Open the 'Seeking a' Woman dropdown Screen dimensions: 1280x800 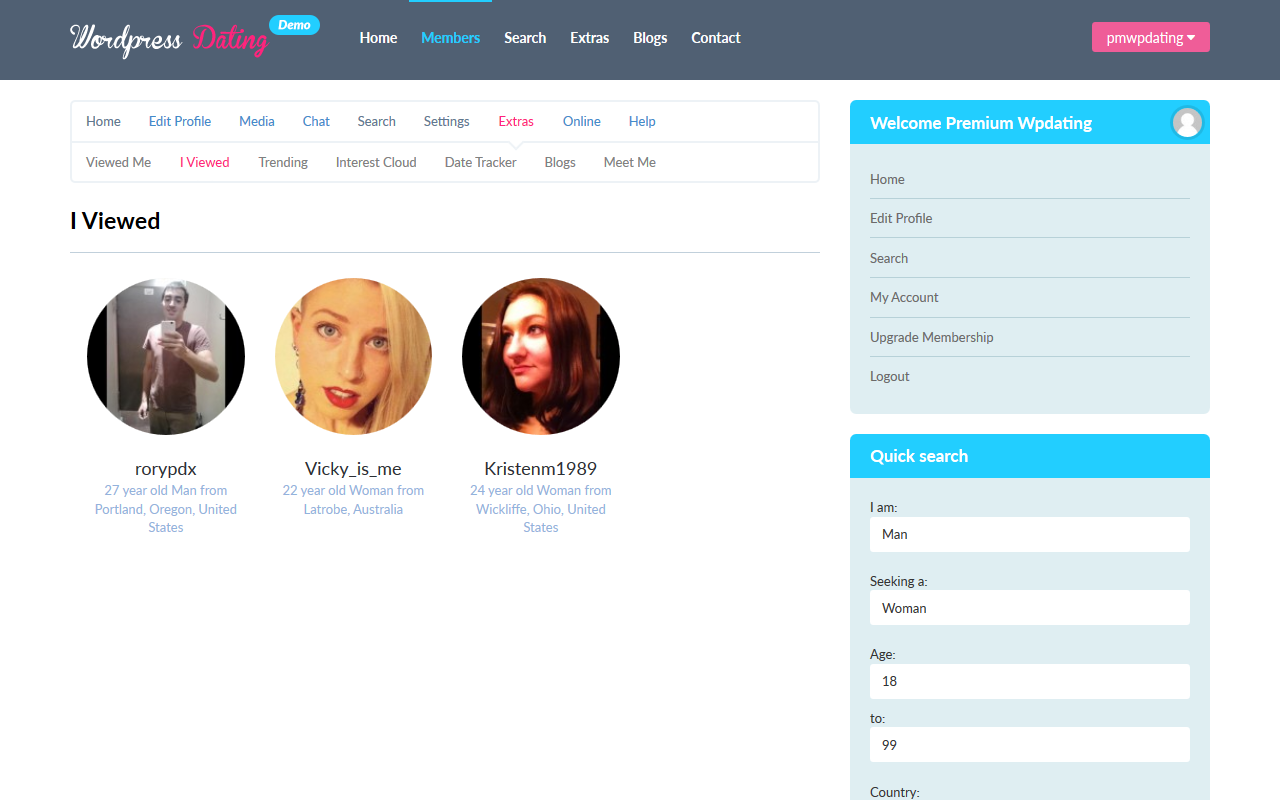pos(1030,608)
